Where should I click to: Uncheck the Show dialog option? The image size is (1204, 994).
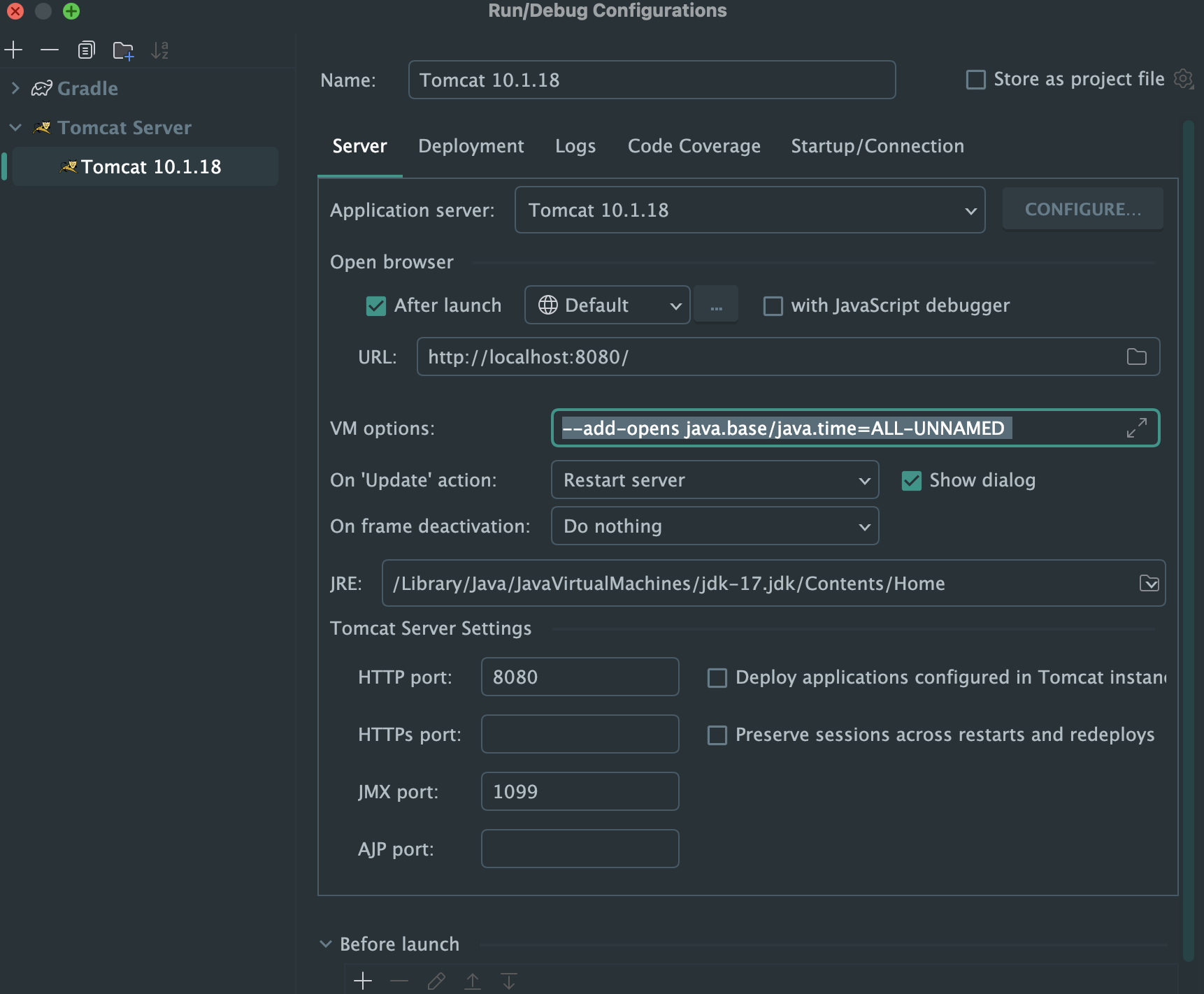pyautogui.click(x=911, y=480)
